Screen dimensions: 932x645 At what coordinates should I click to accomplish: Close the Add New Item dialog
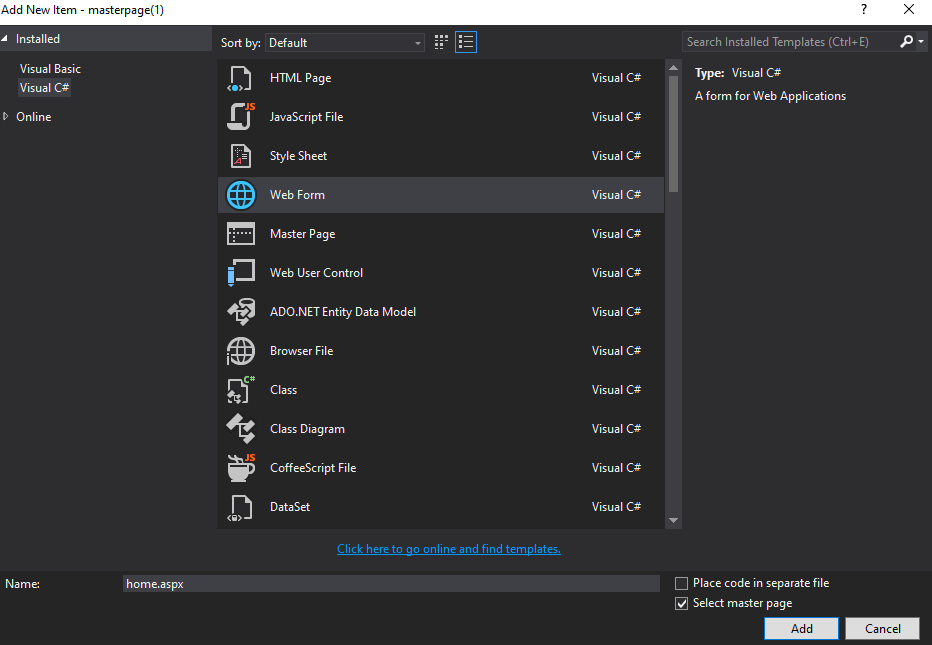tap(909, 10)
